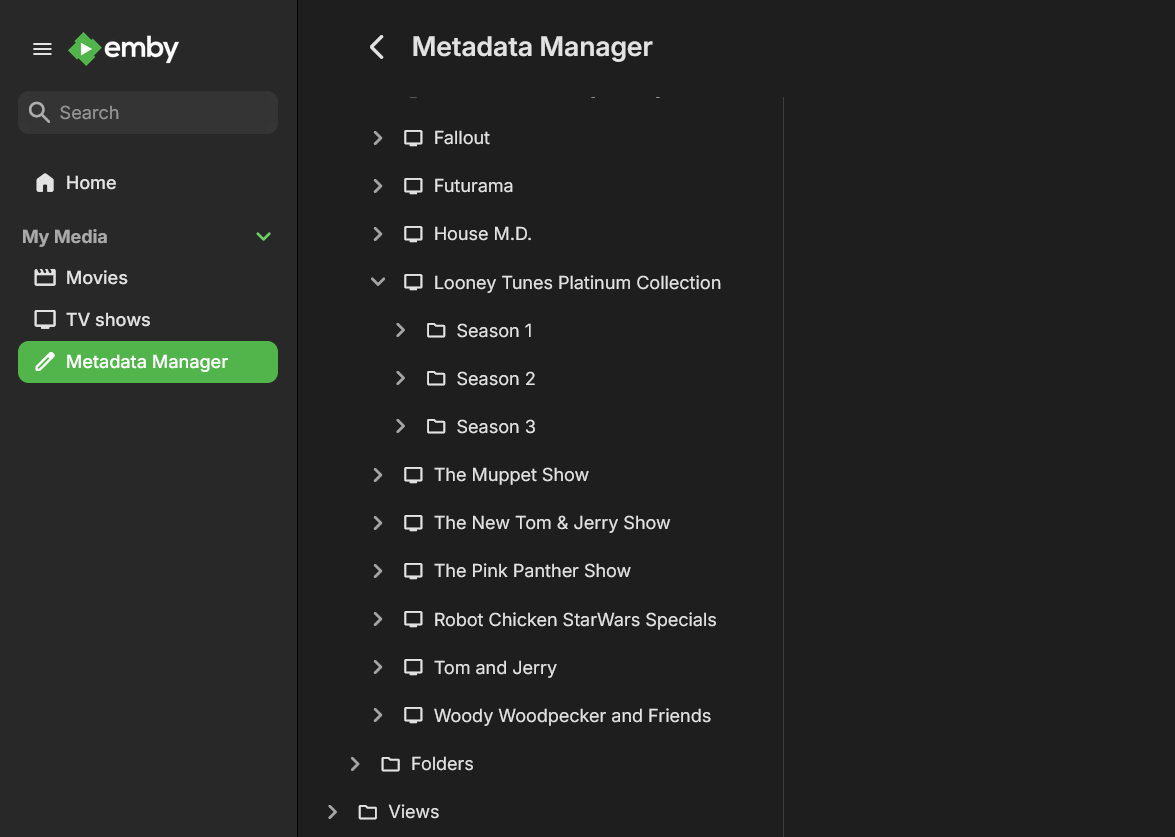Click the Metadata Manager pencil icon
The width and height of the screenshot is (1175, 837).
[x=45, y=362]
